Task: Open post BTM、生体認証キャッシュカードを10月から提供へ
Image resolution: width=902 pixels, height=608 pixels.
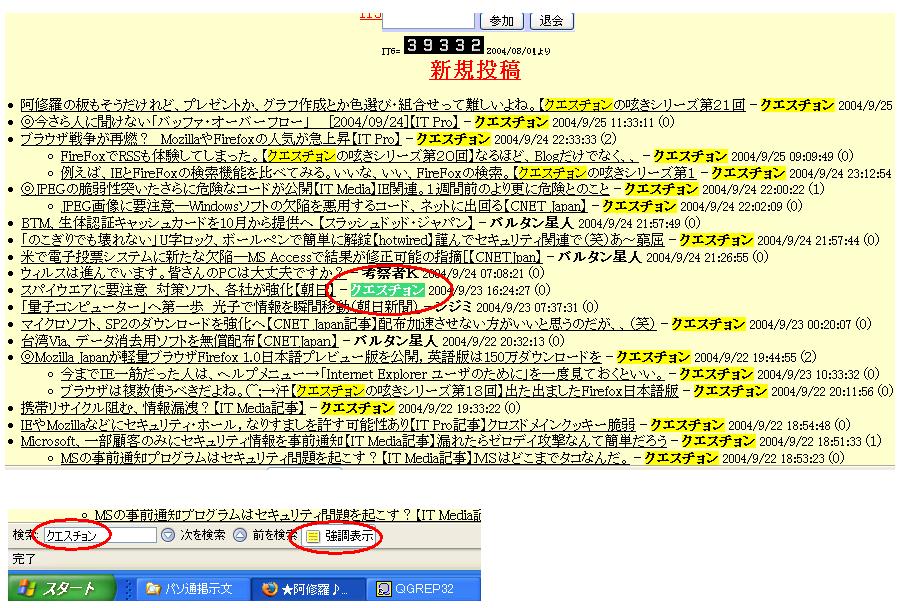Action: pyautogui.click(x=247, y=223)
